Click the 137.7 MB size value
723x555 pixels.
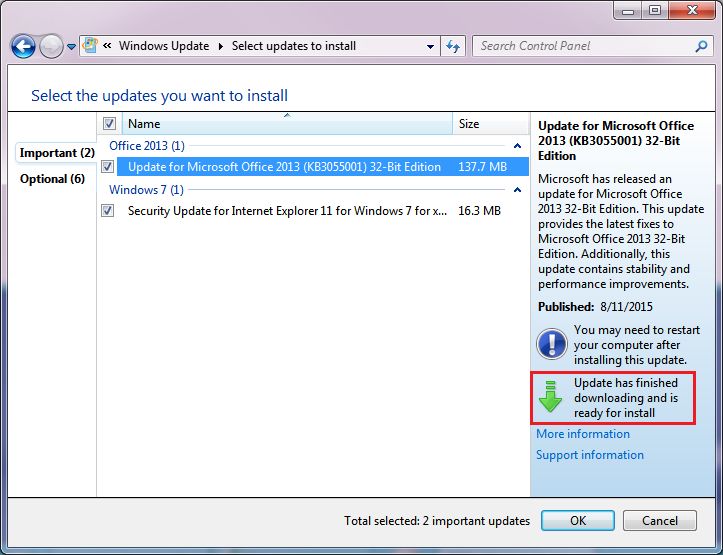click(482, 167)
